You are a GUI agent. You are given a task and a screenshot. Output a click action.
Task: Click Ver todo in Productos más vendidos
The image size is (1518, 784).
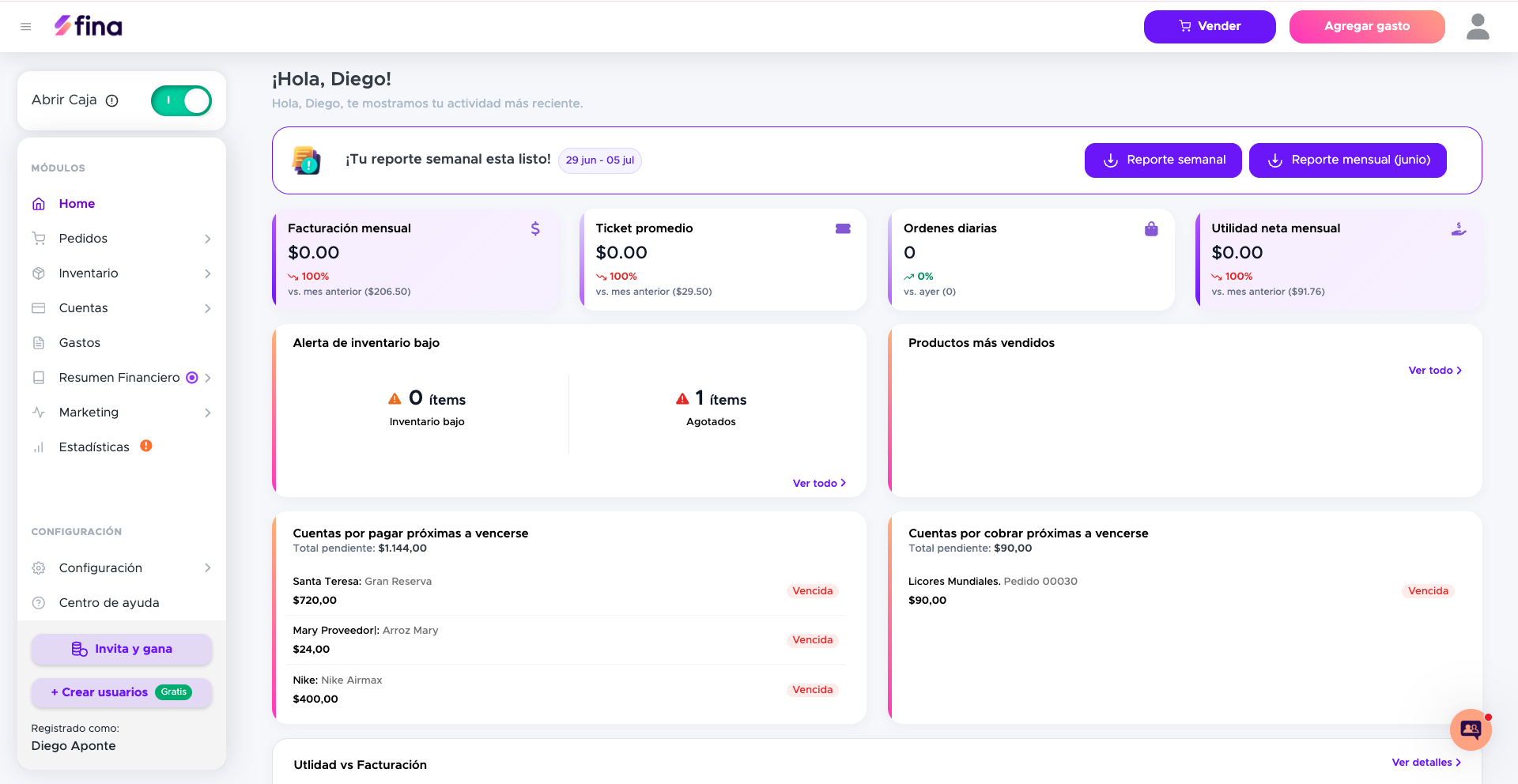point(1435,371)
